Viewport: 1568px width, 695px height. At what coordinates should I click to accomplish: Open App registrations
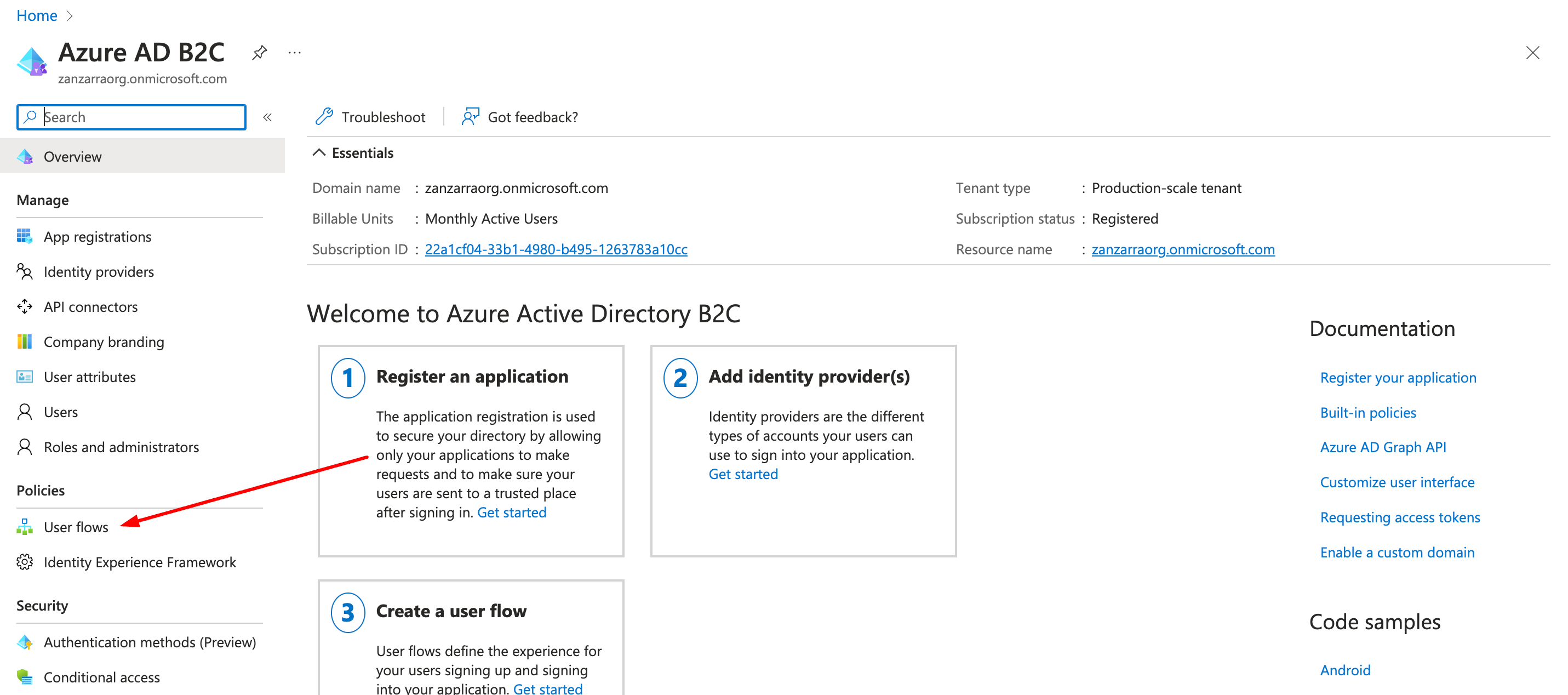(98, 236)
